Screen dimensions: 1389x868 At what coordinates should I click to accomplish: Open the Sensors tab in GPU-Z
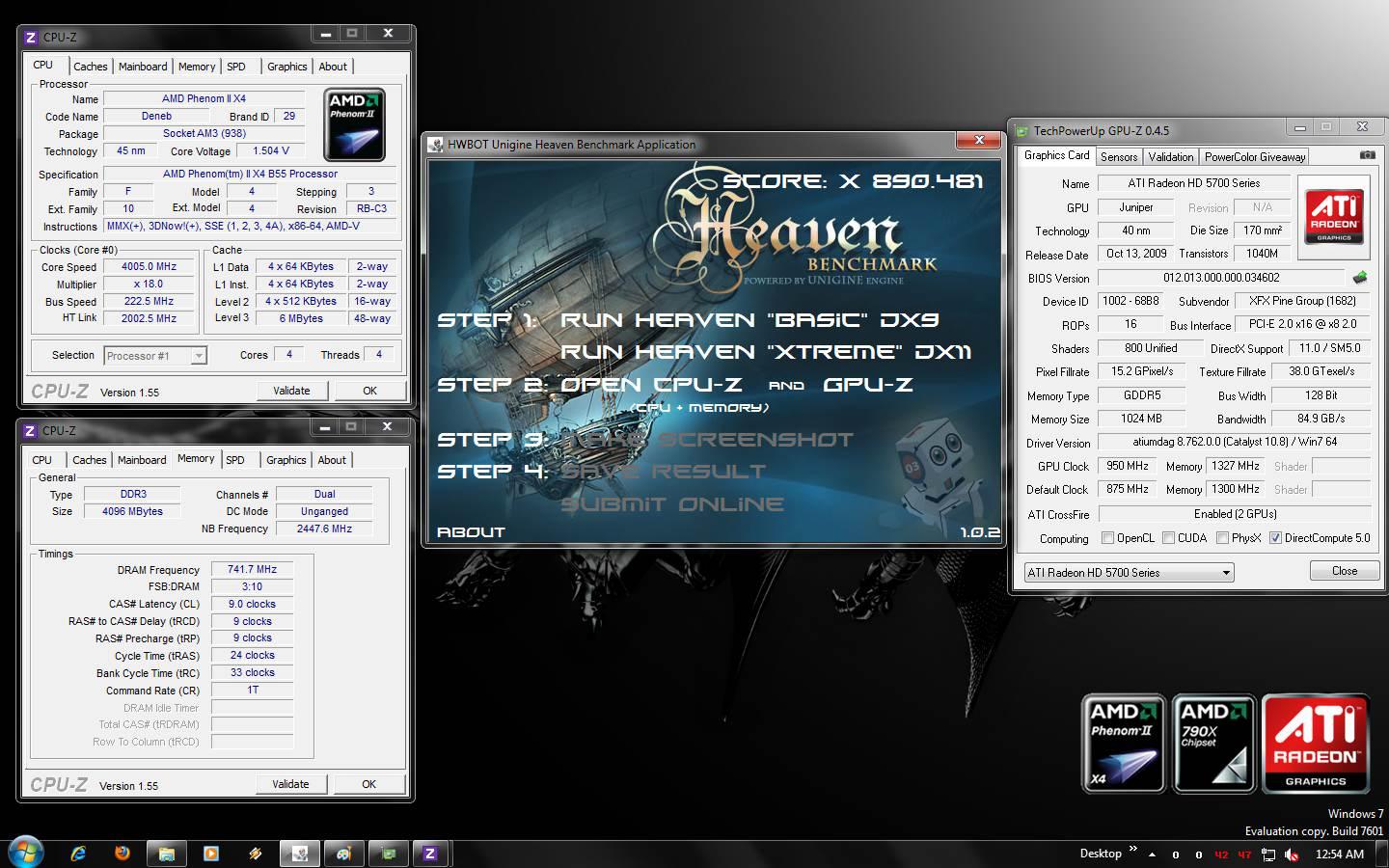coord(1119,156)
